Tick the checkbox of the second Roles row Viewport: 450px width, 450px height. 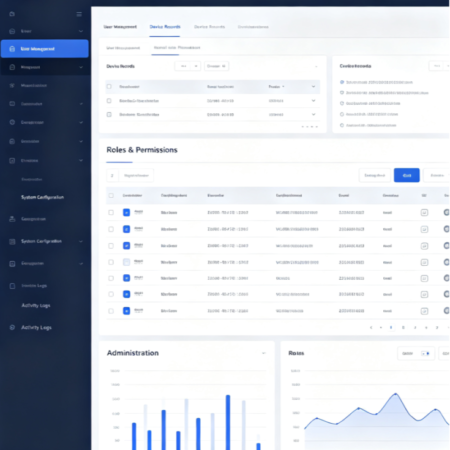pos(111,229)
